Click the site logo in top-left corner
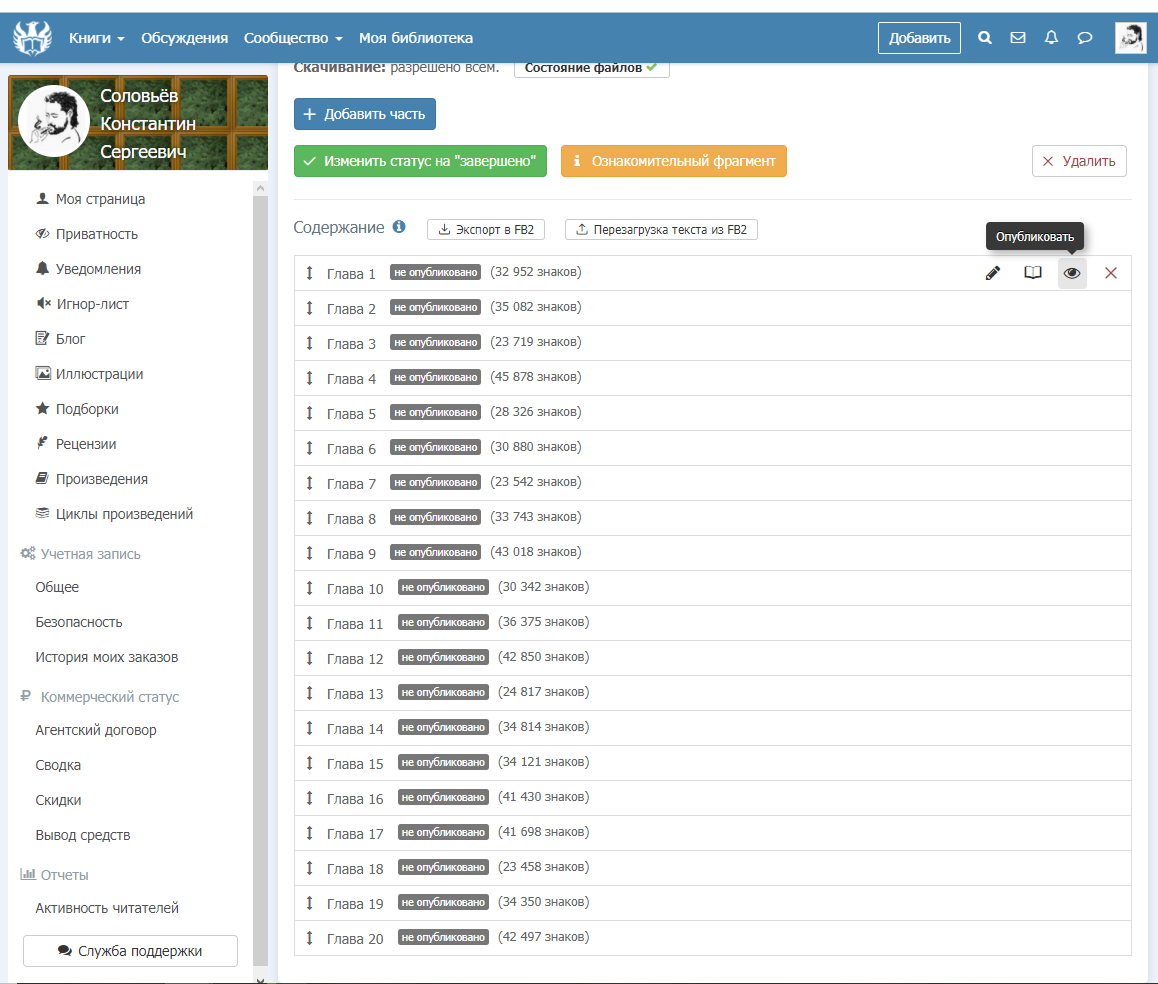Viewport: 1158px width, 984px height. coord(32,38)
